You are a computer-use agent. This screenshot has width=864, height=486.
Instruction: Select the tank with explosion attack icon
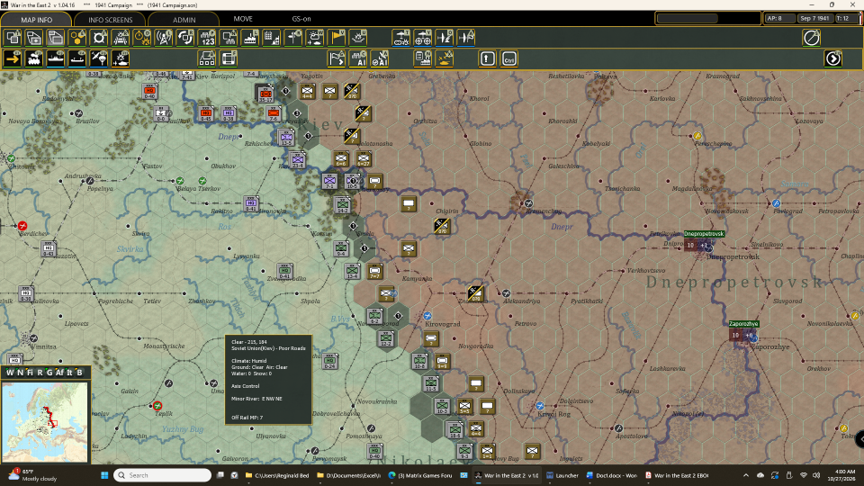(120, 58)
